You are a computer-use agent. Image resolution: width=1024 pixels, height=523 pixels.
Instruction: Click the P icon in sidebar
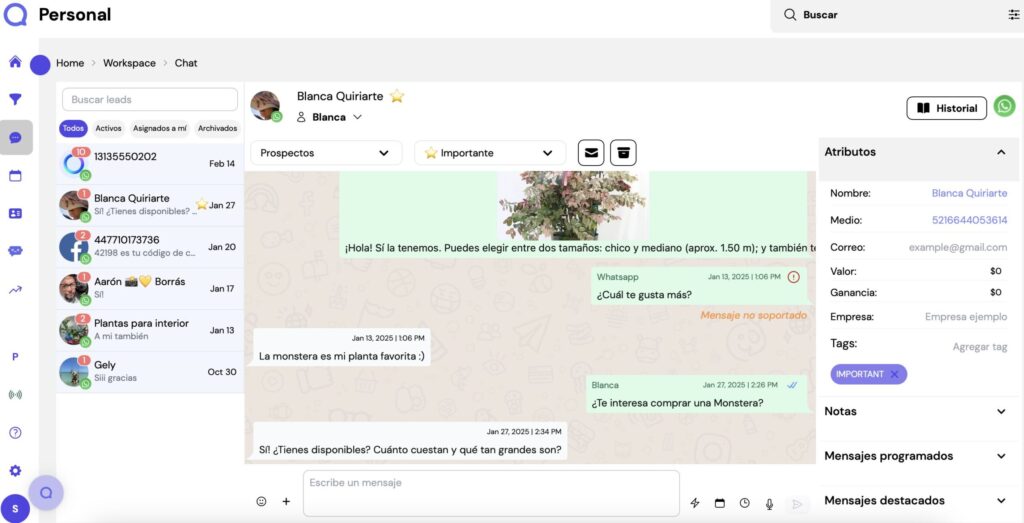[15, 357]
